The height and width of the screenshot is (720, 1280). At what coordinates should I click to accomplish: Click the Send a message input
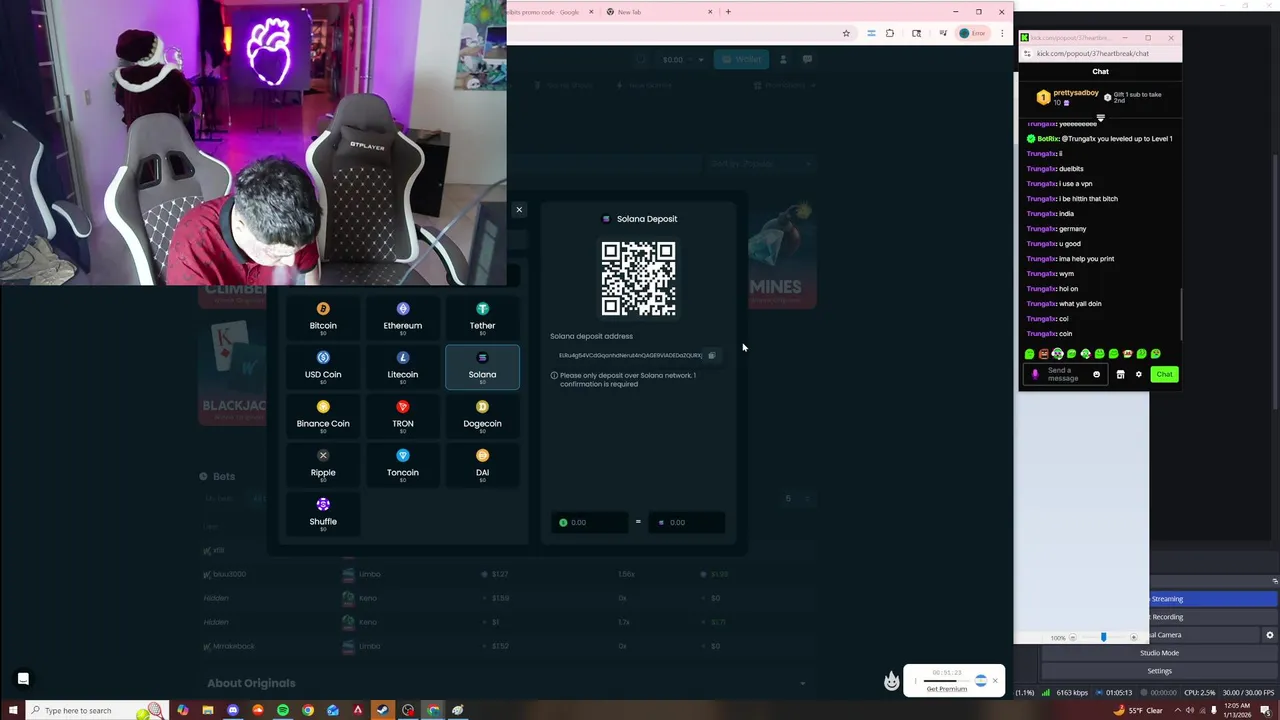(1064, 374)
